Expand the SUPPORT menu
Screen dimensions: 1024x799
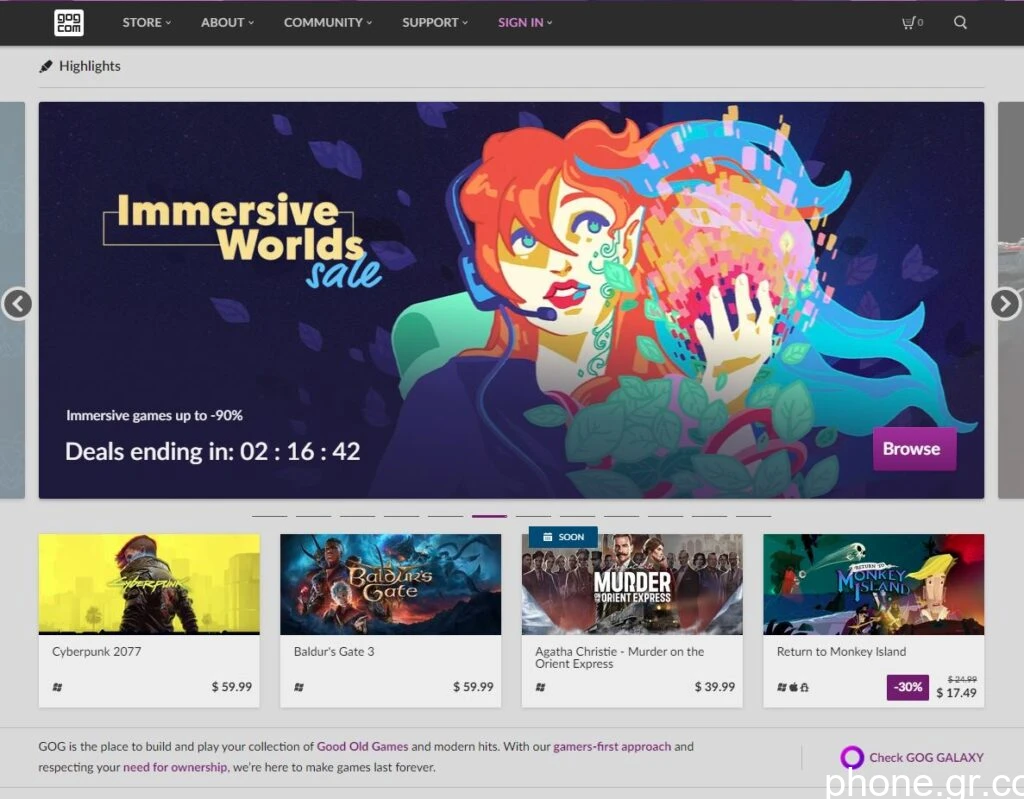[x=435, y=22]
